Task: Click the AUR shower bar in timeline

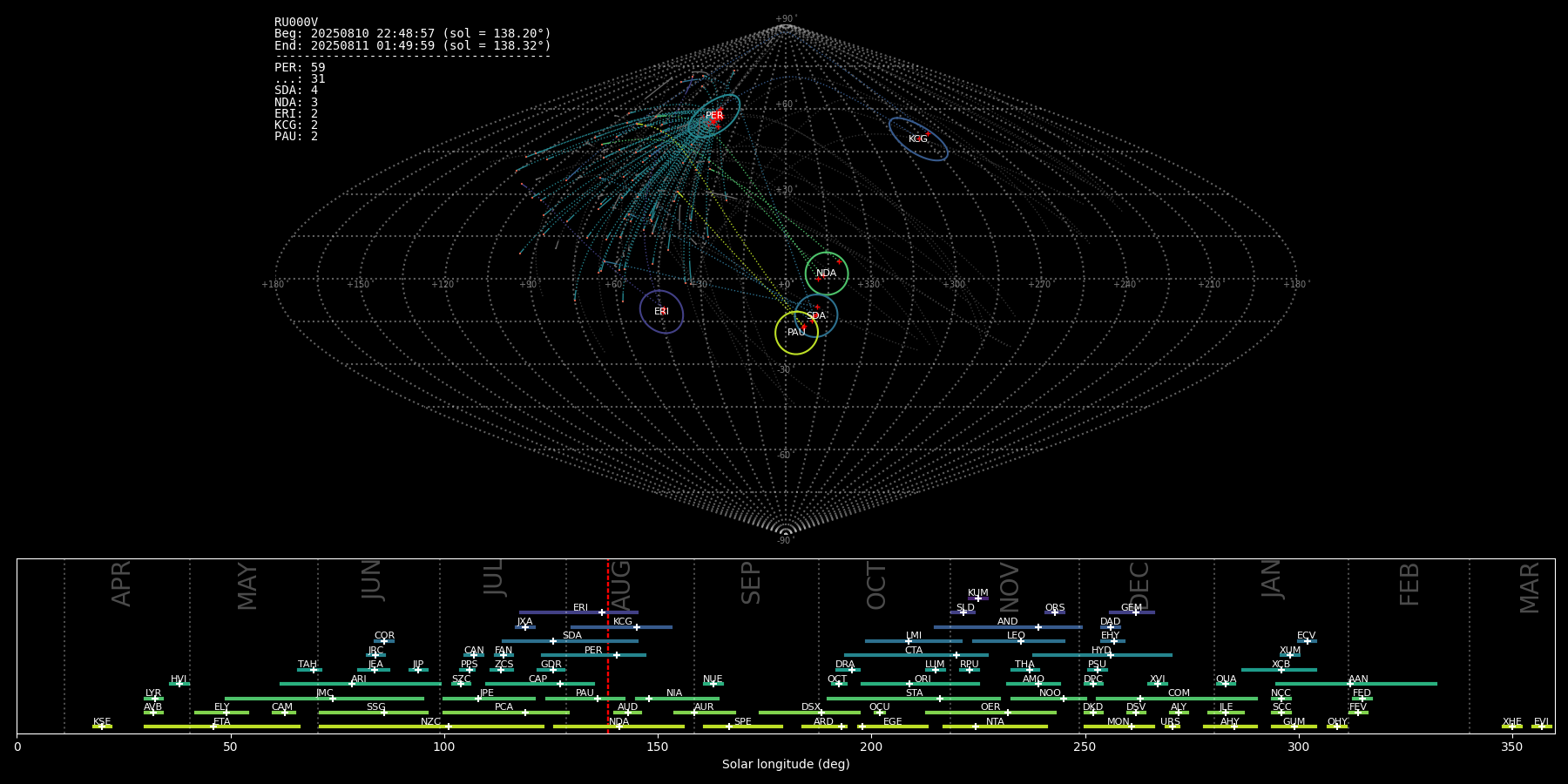Action: (x=704, y=713)
